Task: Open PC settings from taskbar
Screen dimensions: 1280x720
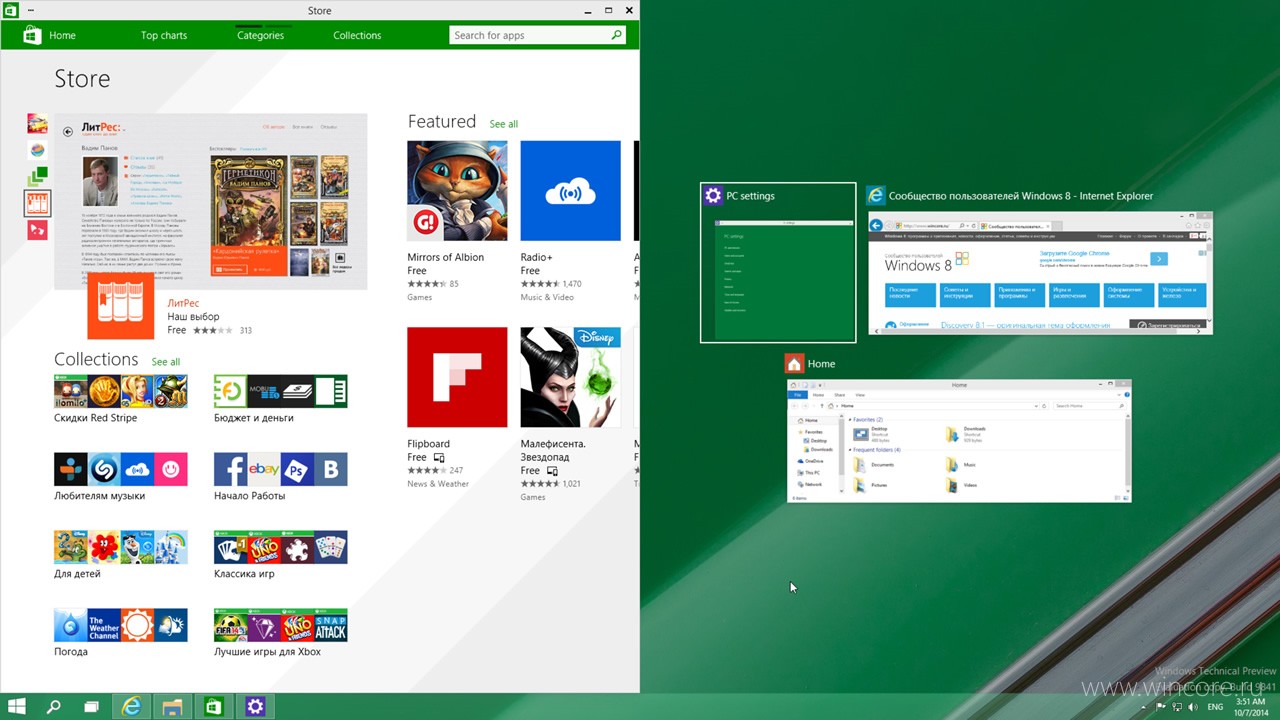Action: [x=254, y=707]
